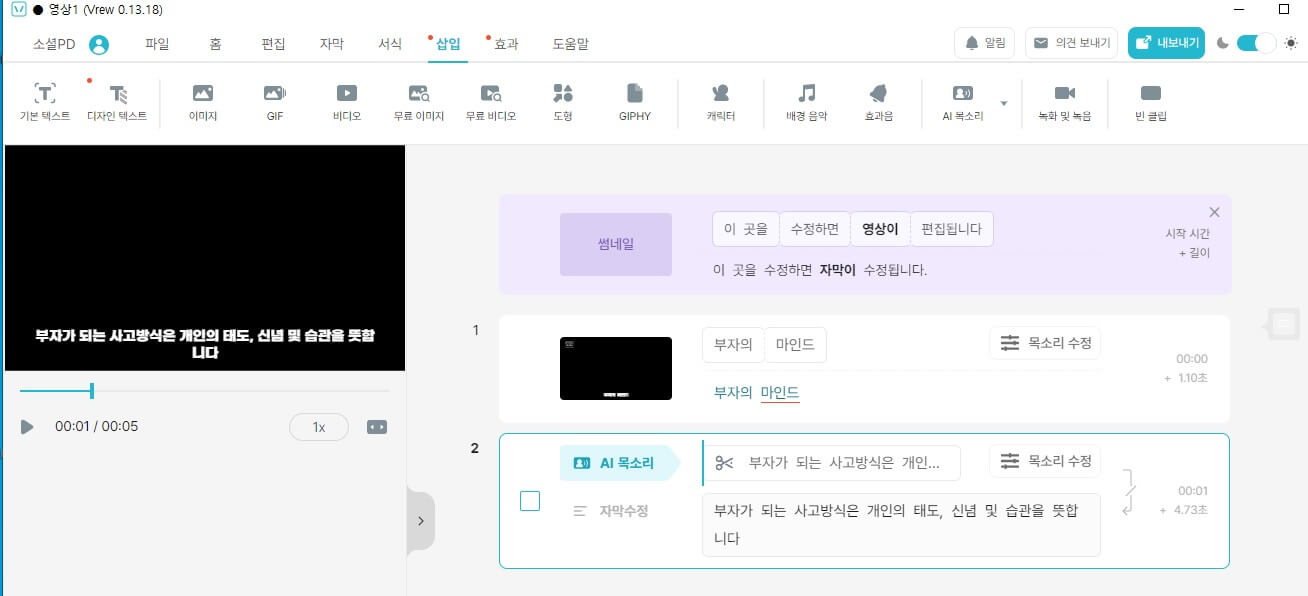Click the 자막수정 label in clip 2
This screenshot has width=1308, height=596.
(x=610, y=511)
